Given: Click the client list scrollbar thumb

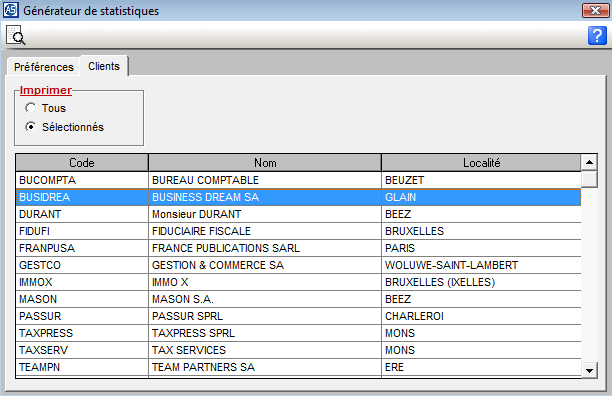Looking at the screenshot, I should tap(589, 179).
